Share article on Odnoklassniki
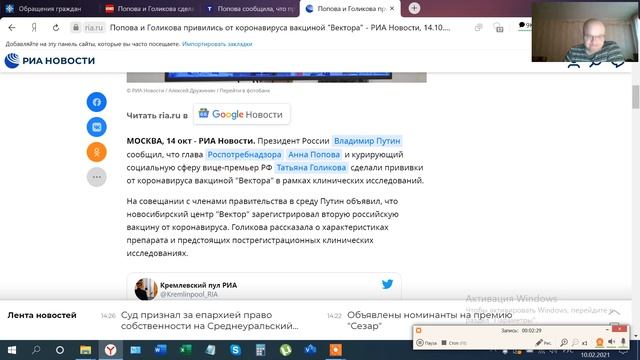Image resolution: width=640 pixels, height=360 pixels. click(x=96, y=152)
